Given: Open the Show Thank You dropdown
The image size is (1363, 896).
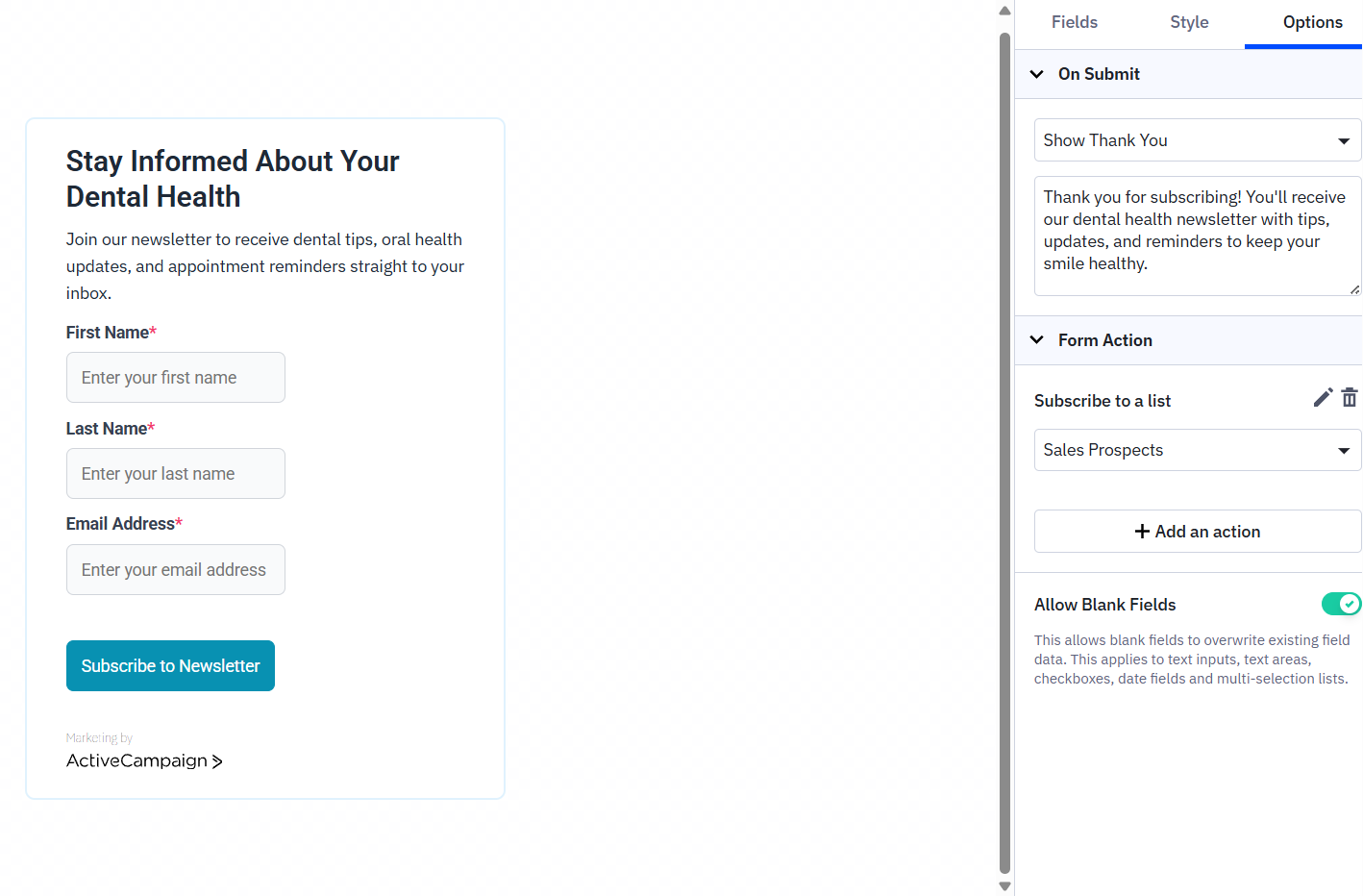Looking at the screenshot, I should click(x=1197, y=140).
